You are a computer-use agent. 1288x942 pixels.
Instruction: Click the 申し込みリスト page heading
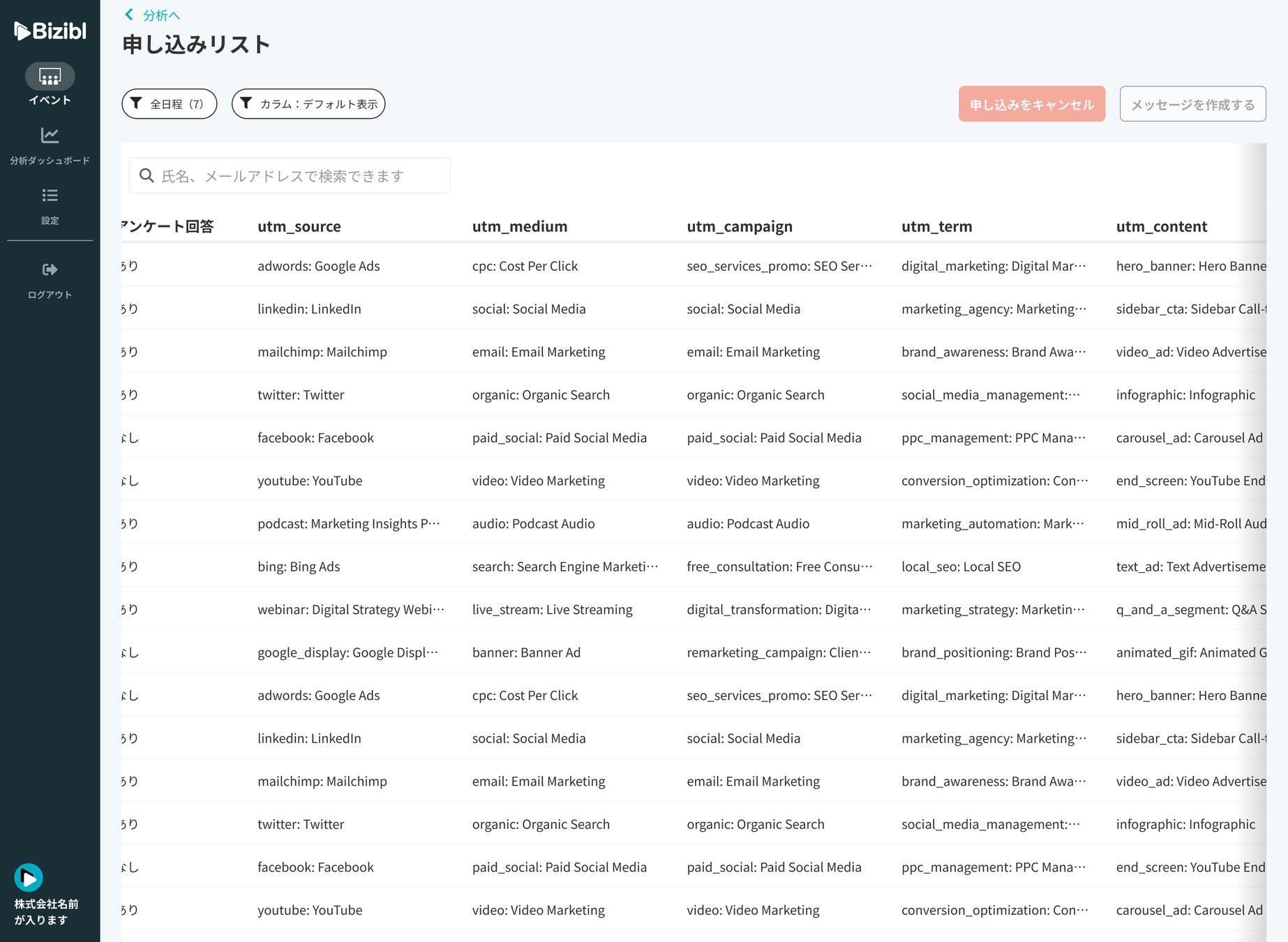pos(196,45)
